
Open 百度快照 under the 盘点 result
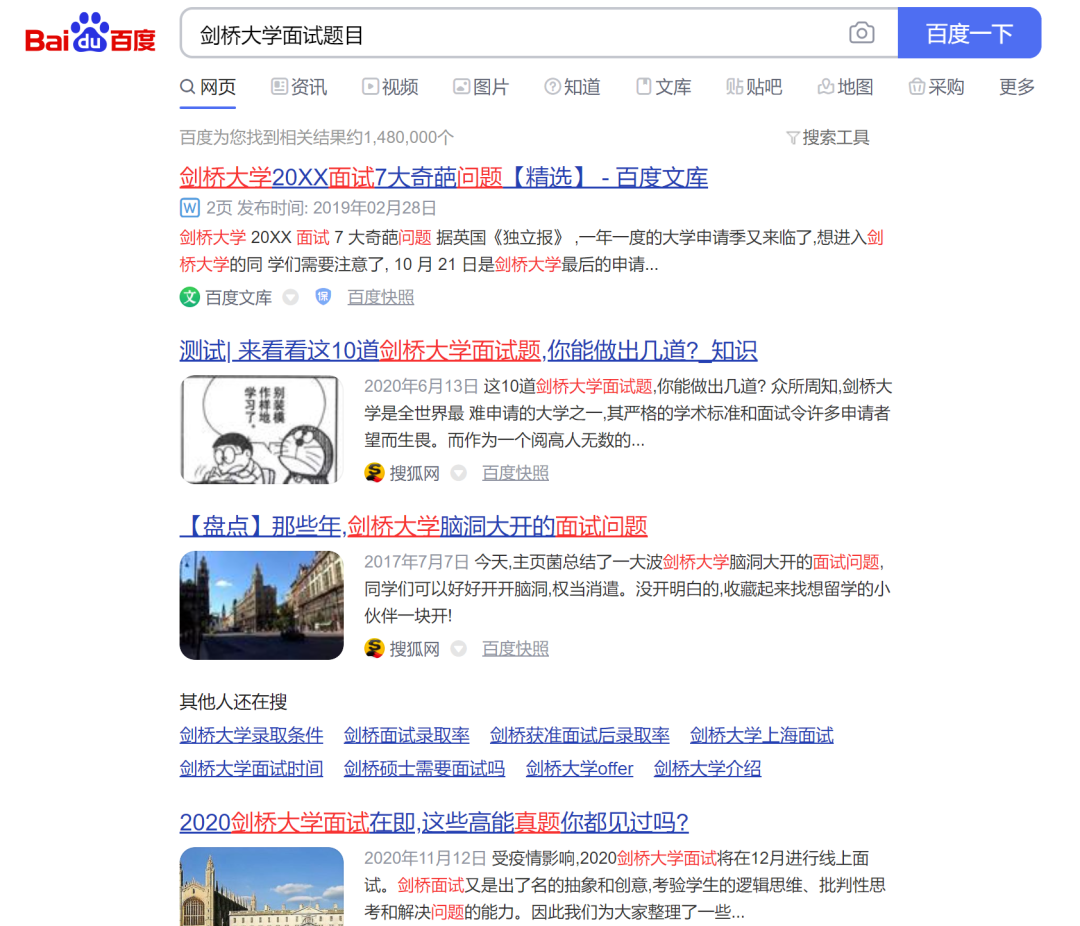pyautogui.click(x=515, y=648)
